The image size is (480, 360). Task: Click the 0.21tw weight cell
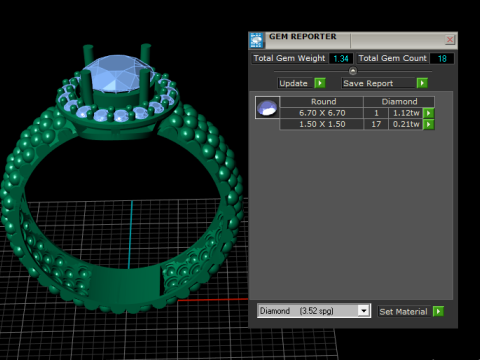pos(406,124)
